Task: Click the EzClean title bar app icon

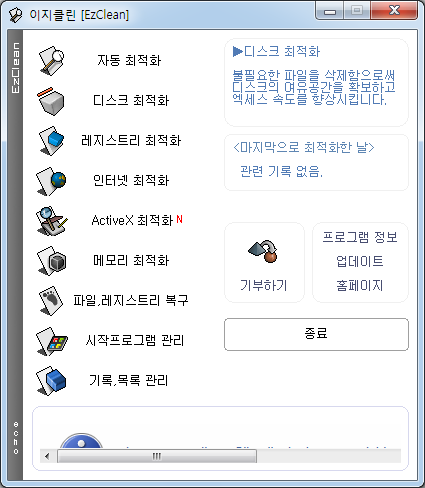Action: [x=15, y=15]
